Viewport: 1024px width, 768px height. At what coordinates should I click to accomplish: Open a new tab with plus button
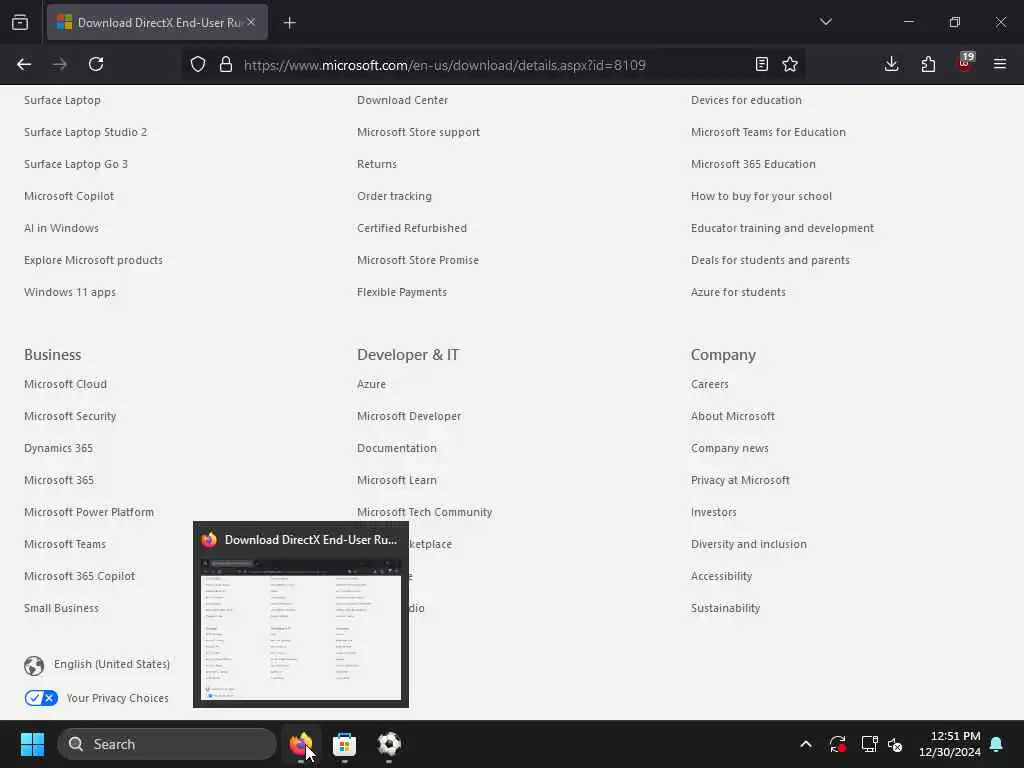[289, 23]
